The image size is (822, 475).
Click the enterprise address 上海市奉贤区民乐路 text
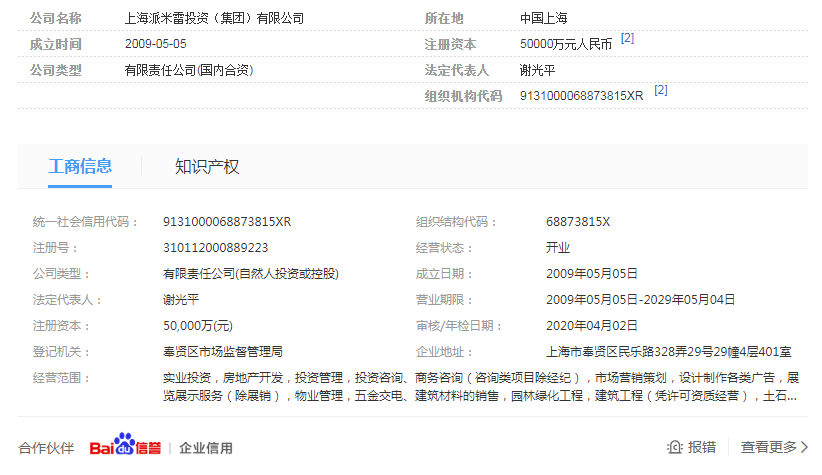pyautogui.click(x=668, y=352)
